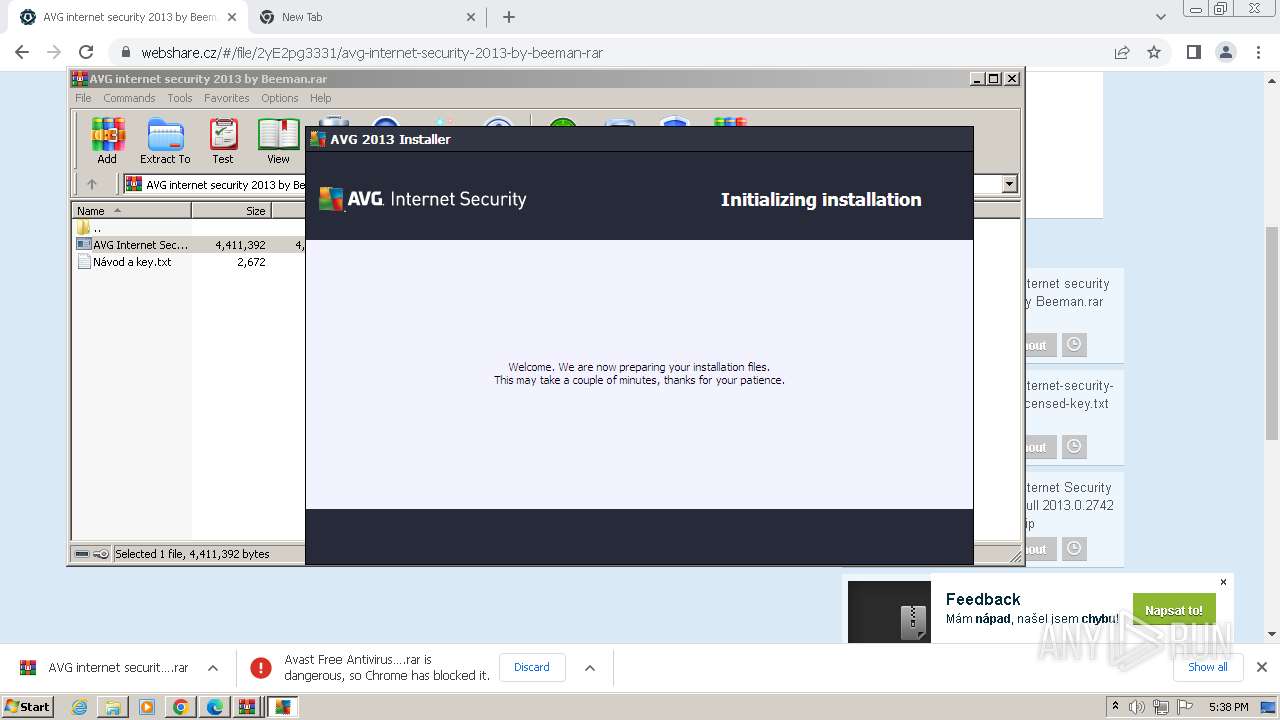Open a new browser tab with plus button
This screenshot has width=1280, height=720.
(509, 17)
